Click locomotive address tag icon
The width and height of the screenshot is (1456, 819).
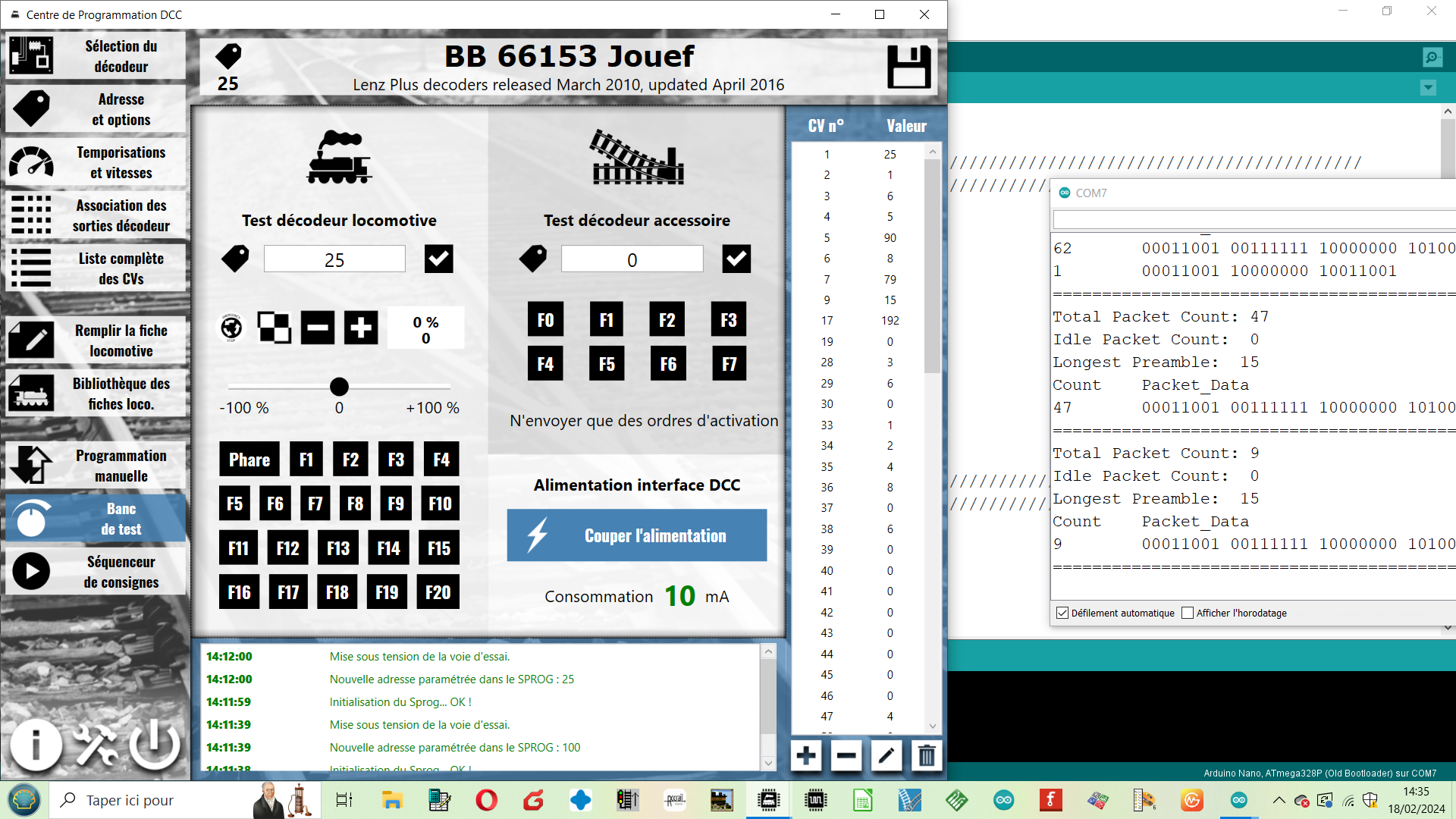tap(235, 259)
